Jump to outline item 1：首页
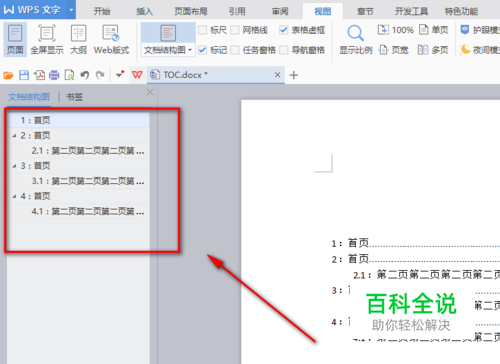This screenshot has width=500, height=364. 79,120
